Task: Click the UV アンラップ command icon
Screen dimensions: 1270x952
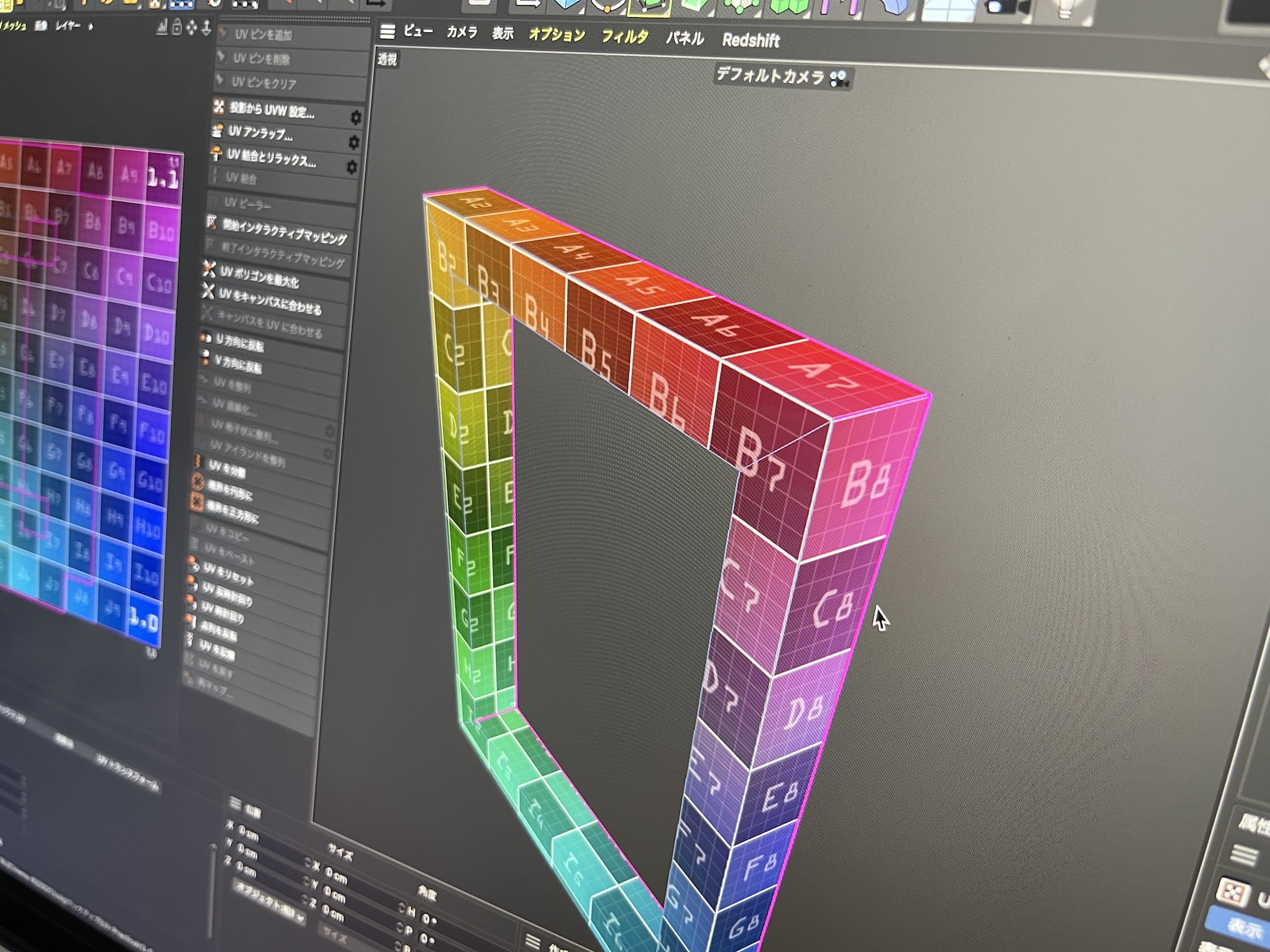Action: pyautogui.click(x=217, y=131)
